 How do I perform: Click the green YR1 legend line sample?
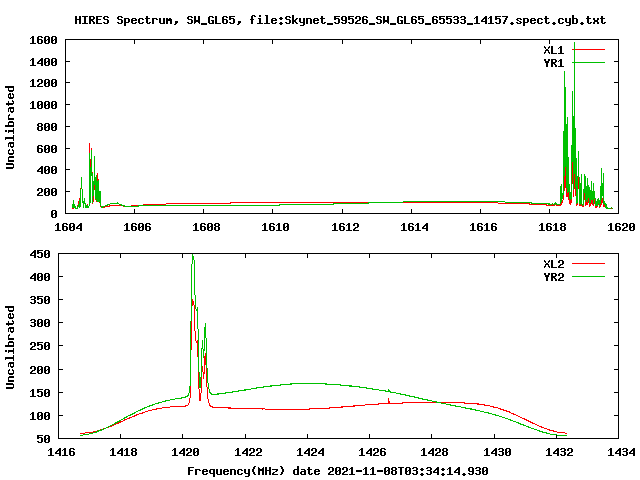point(589,62)
